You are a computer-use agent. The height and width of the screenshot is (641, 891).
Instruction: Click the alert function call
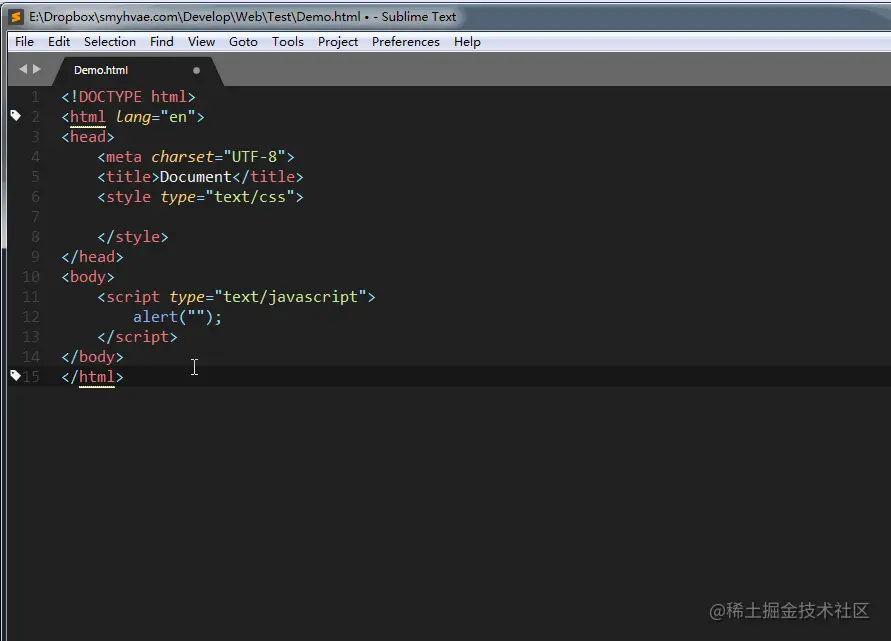point(177,317)
